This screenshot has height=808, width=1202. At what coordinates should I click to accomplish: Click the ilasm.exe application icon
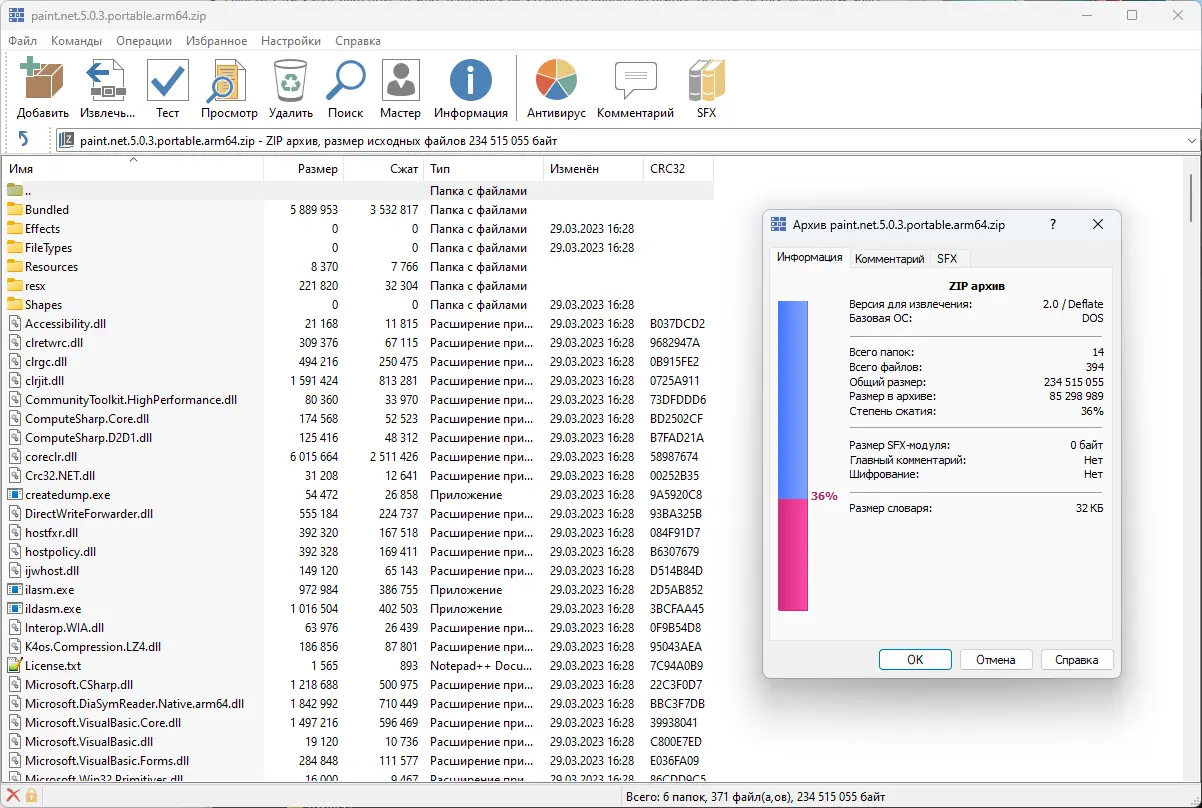pyautogui.click(x=15, y=589)
